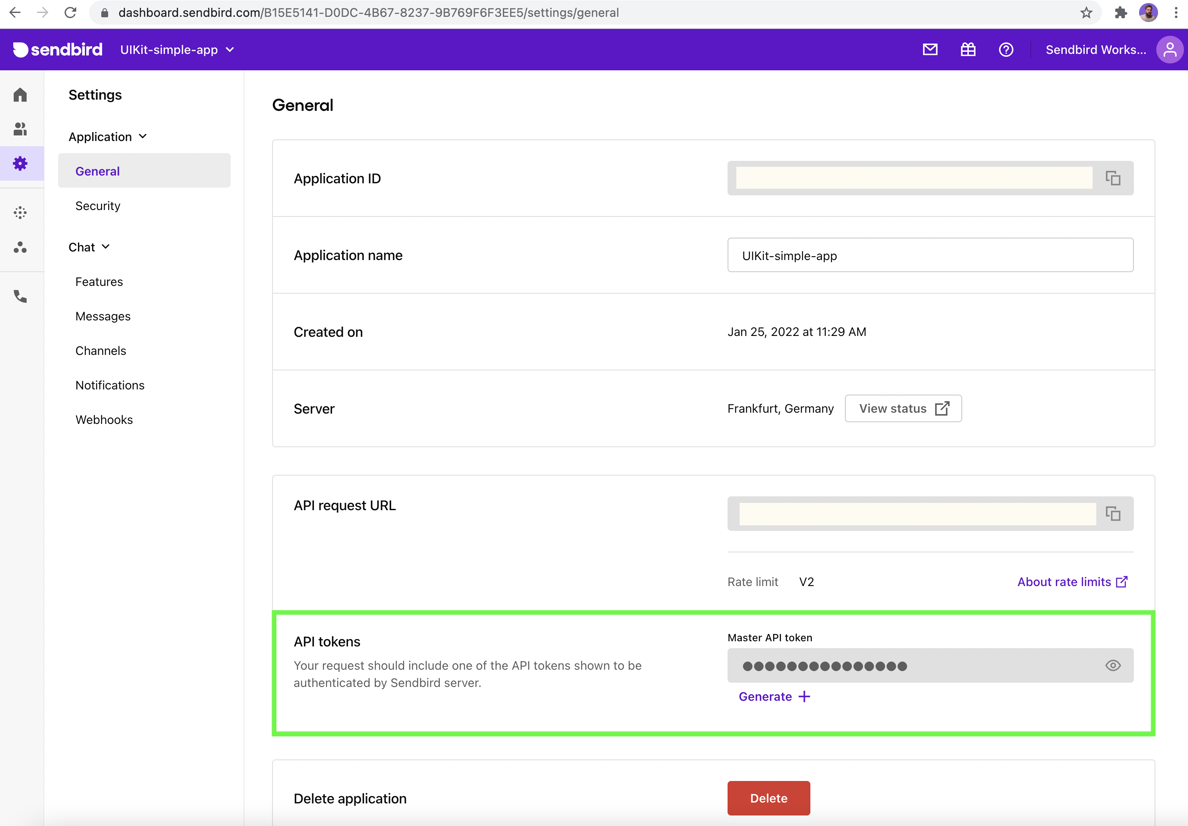Click the browser address bar URL
This screenshot has width=1188, height=826.
368,12
